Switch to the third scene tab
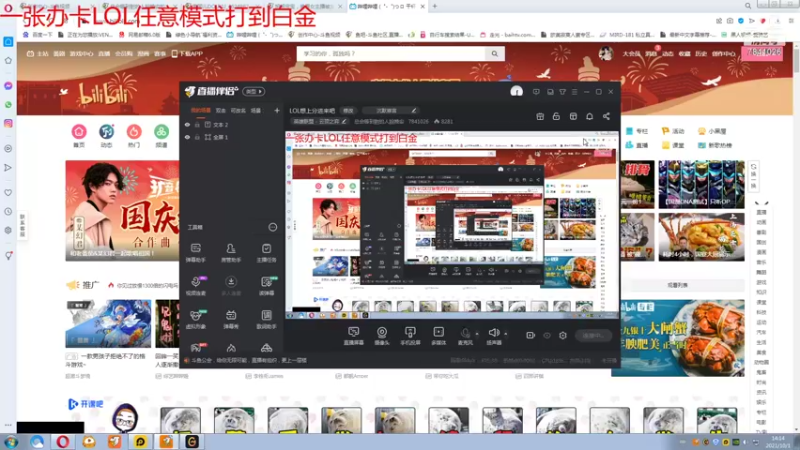The height and width of the screenshot is (450, 800). pos(238,110)
